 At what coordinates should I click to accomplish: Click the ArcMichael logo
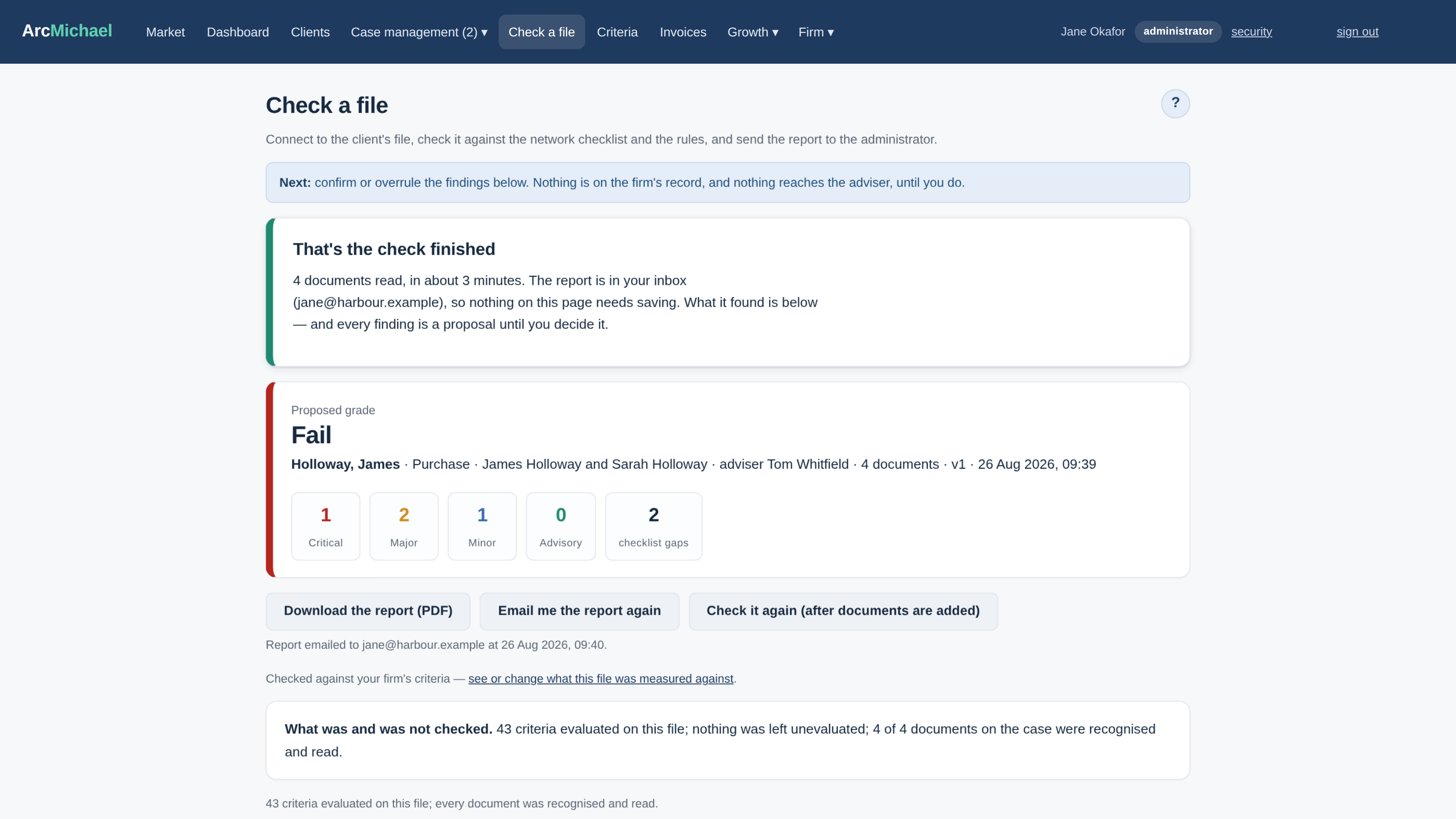[x=67, y=31]
